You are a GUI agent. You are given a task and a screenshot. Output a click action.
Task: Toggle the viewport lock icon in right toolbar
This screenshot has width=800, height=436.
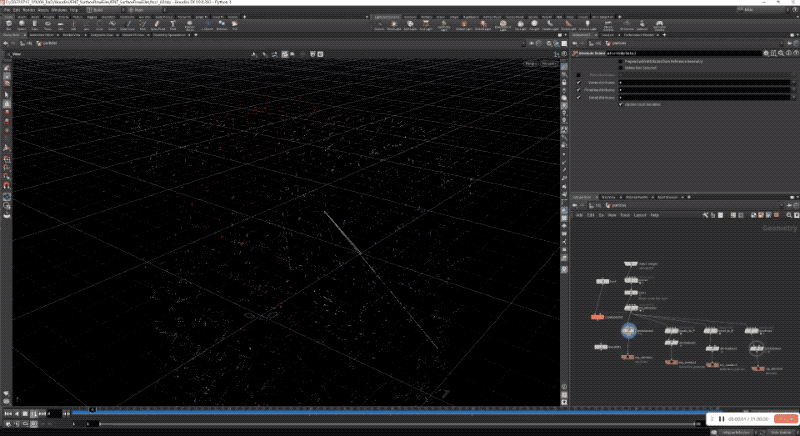[564, 82]
